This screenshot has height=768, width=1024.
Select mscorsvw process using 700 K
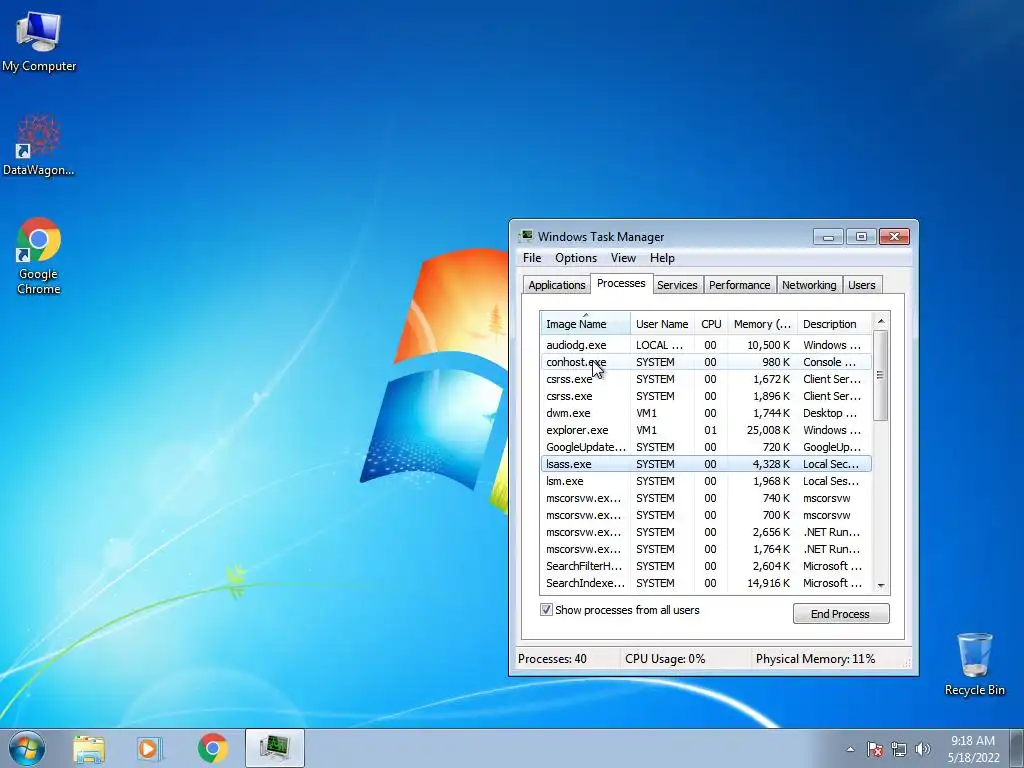[706, 515]
